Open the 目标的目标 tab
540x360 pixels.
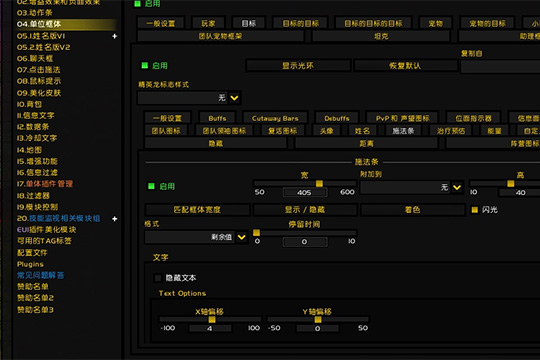tap(300, 23)
